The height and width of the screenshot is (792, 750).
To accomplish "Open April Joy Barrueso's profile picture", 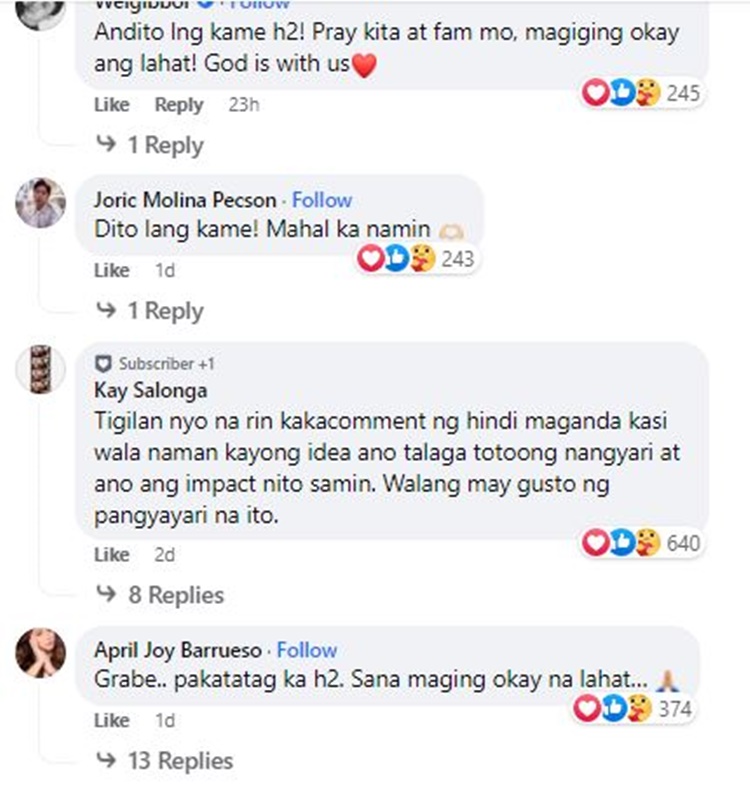I will click(40, 653).
